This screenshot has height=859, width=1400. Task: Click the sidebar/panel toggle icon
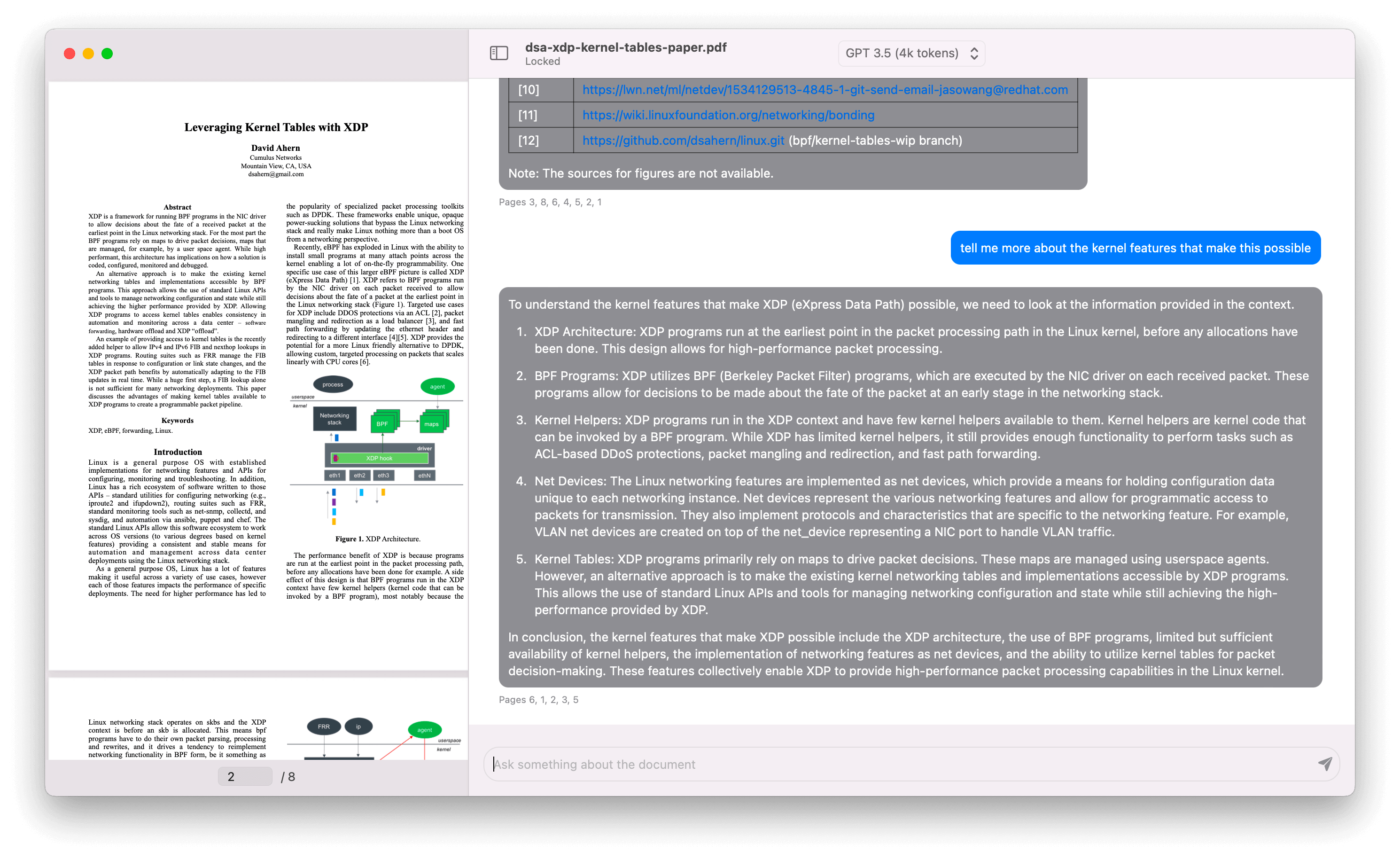(x=499, y=53)
